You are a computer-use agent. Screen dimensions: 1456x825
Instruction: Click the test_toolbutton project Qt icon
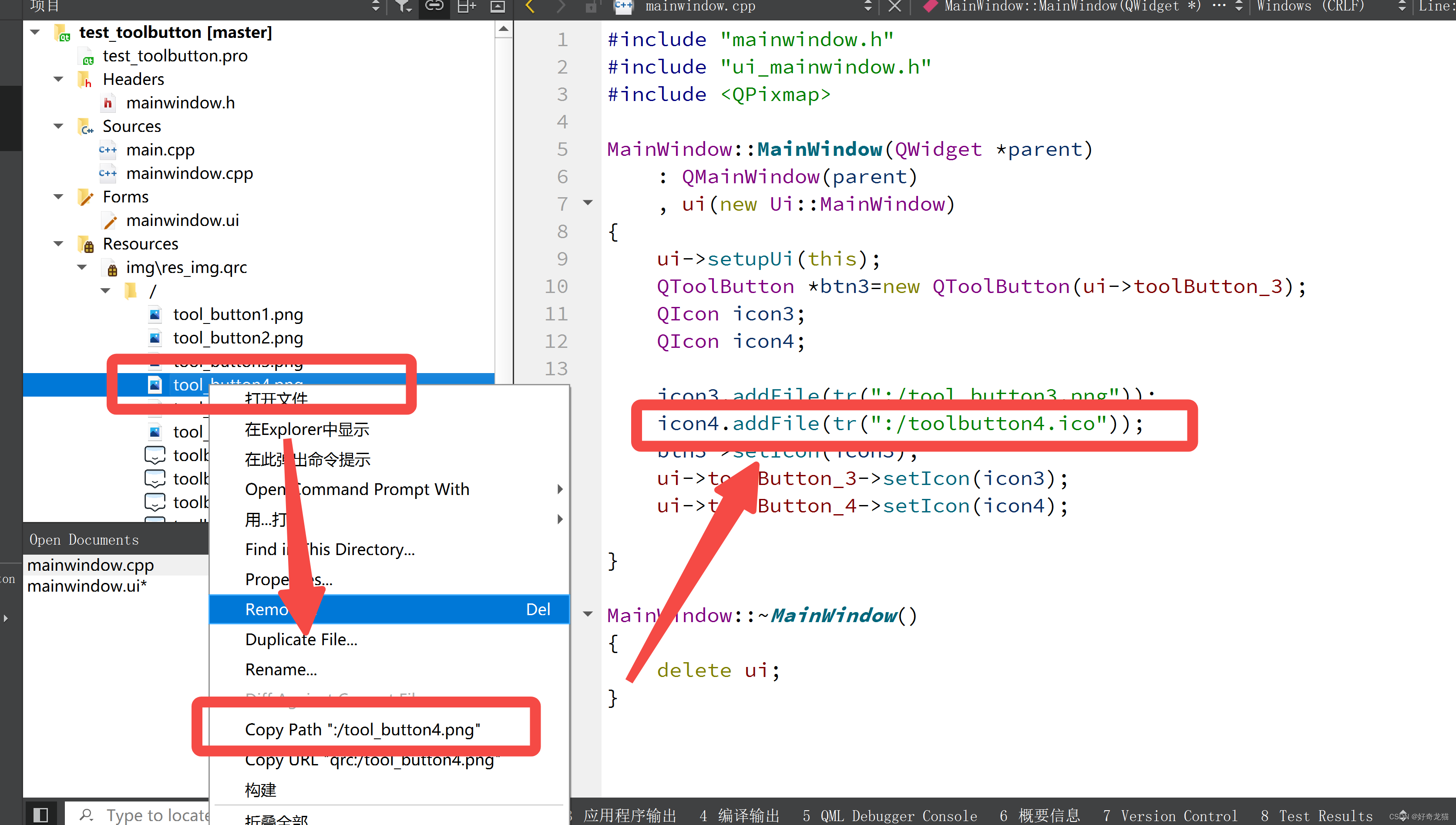pyautogui.click(x=62, y=33)
